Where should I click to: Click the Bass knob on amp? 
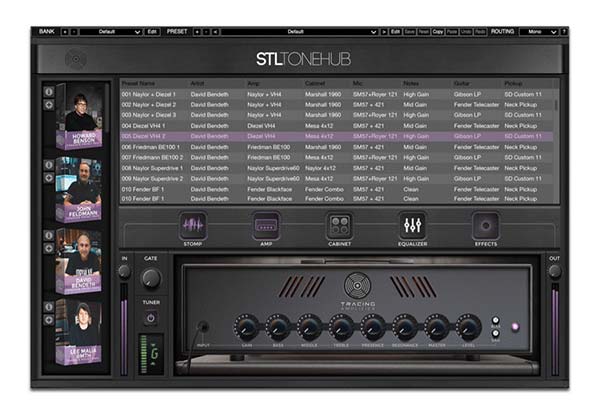pyautogui.click(x=278, y=327)
